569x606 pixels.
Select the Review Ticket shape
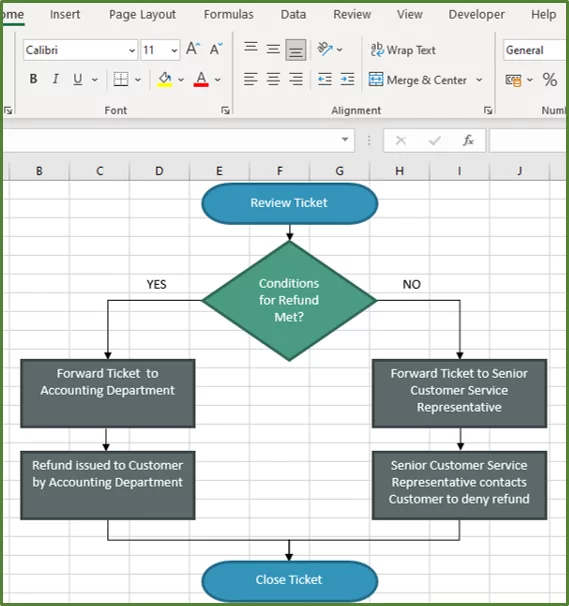pos(290,203)
